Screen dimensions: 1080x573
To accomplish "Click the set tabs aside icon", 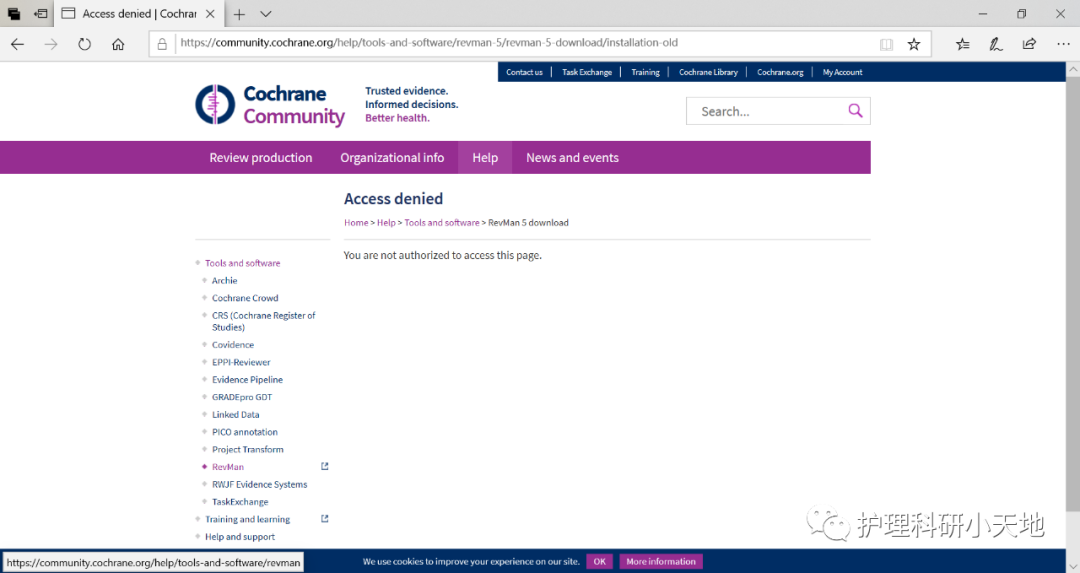I will (41, 14).
